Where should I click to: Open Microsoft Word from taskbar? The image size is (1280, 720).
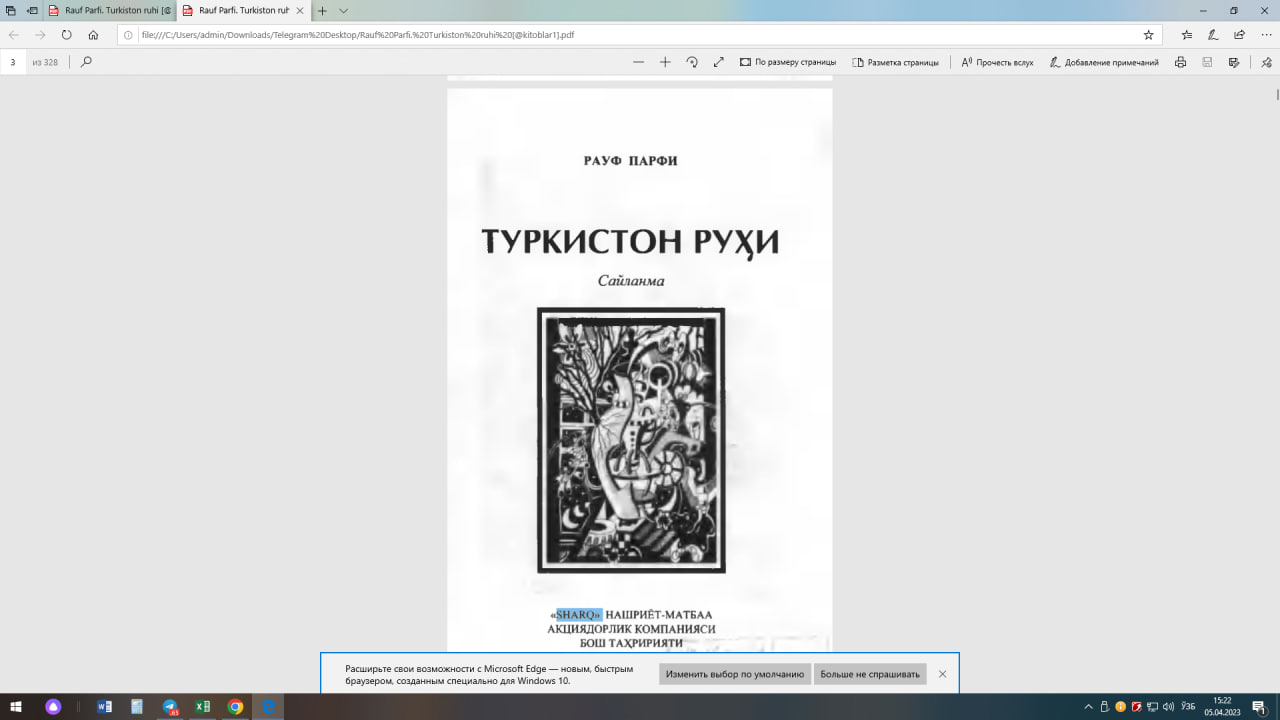pos(105,707)
